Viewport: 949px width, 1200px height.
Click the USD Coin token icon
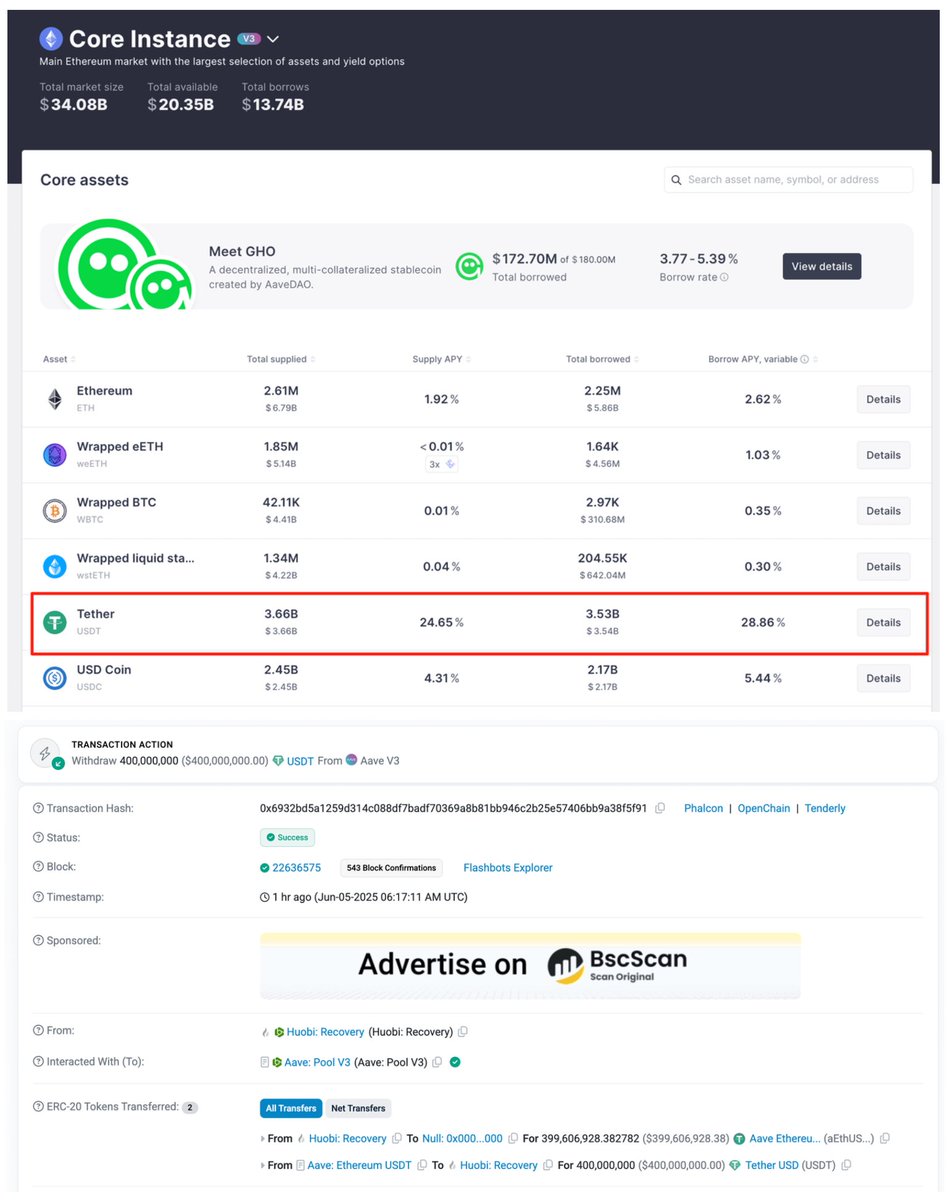55,677
